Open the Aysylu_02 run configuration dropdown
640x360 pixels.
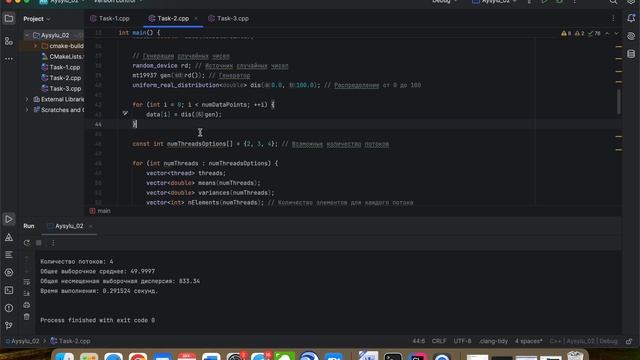[494, 2]
